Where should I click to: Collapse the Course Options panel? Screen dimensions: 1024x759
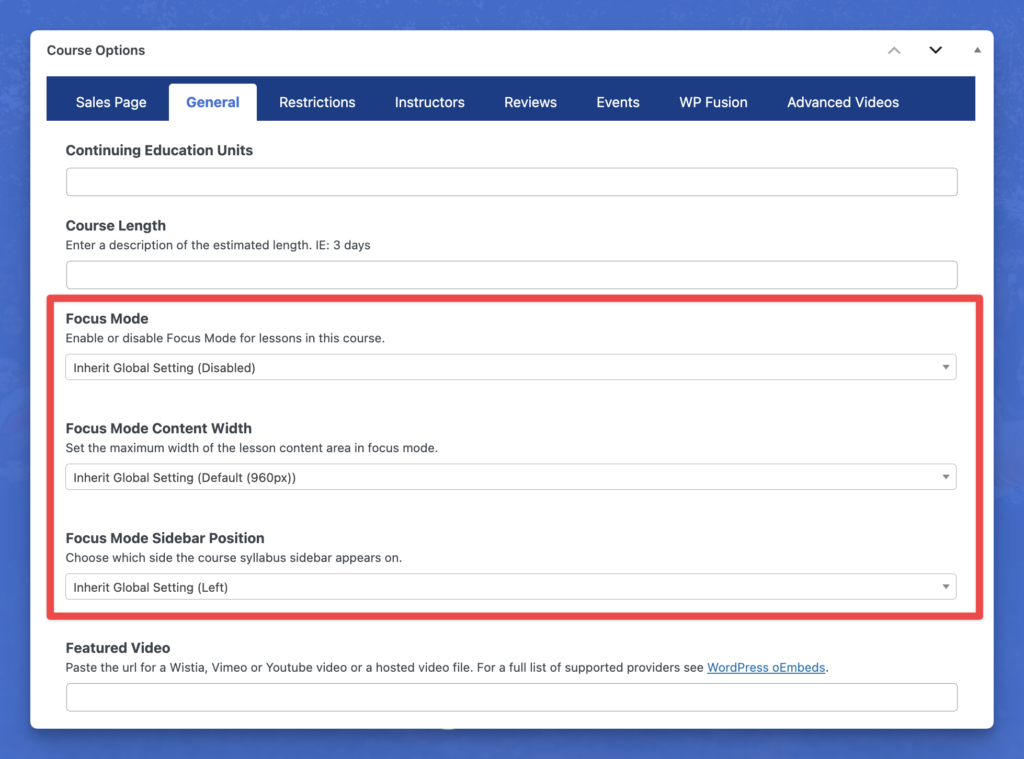point(977,50)
